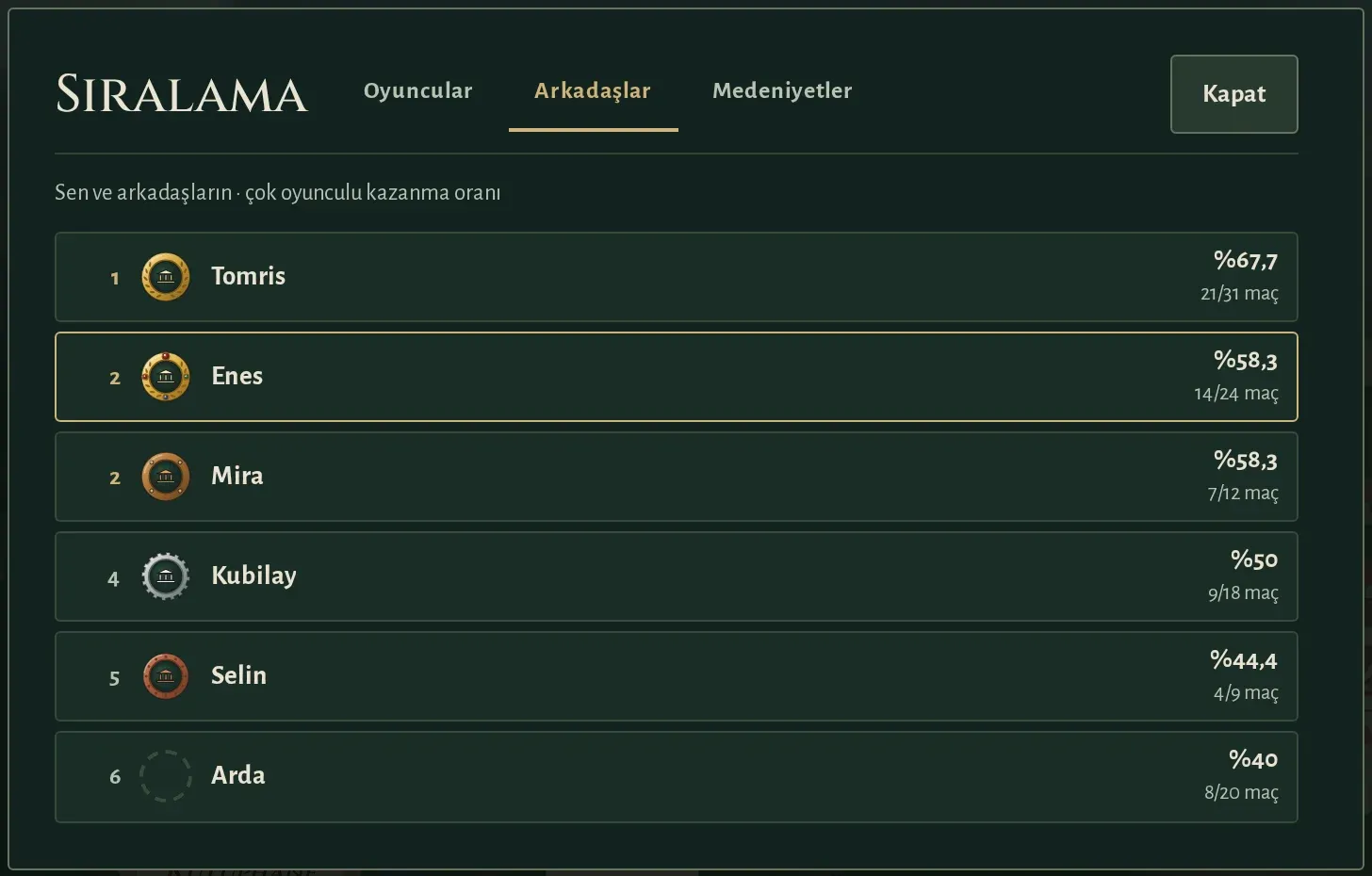This screenshot has height=876, width=1372.
Task: Select the player name Selin
Action: click(x=238, y=675)
